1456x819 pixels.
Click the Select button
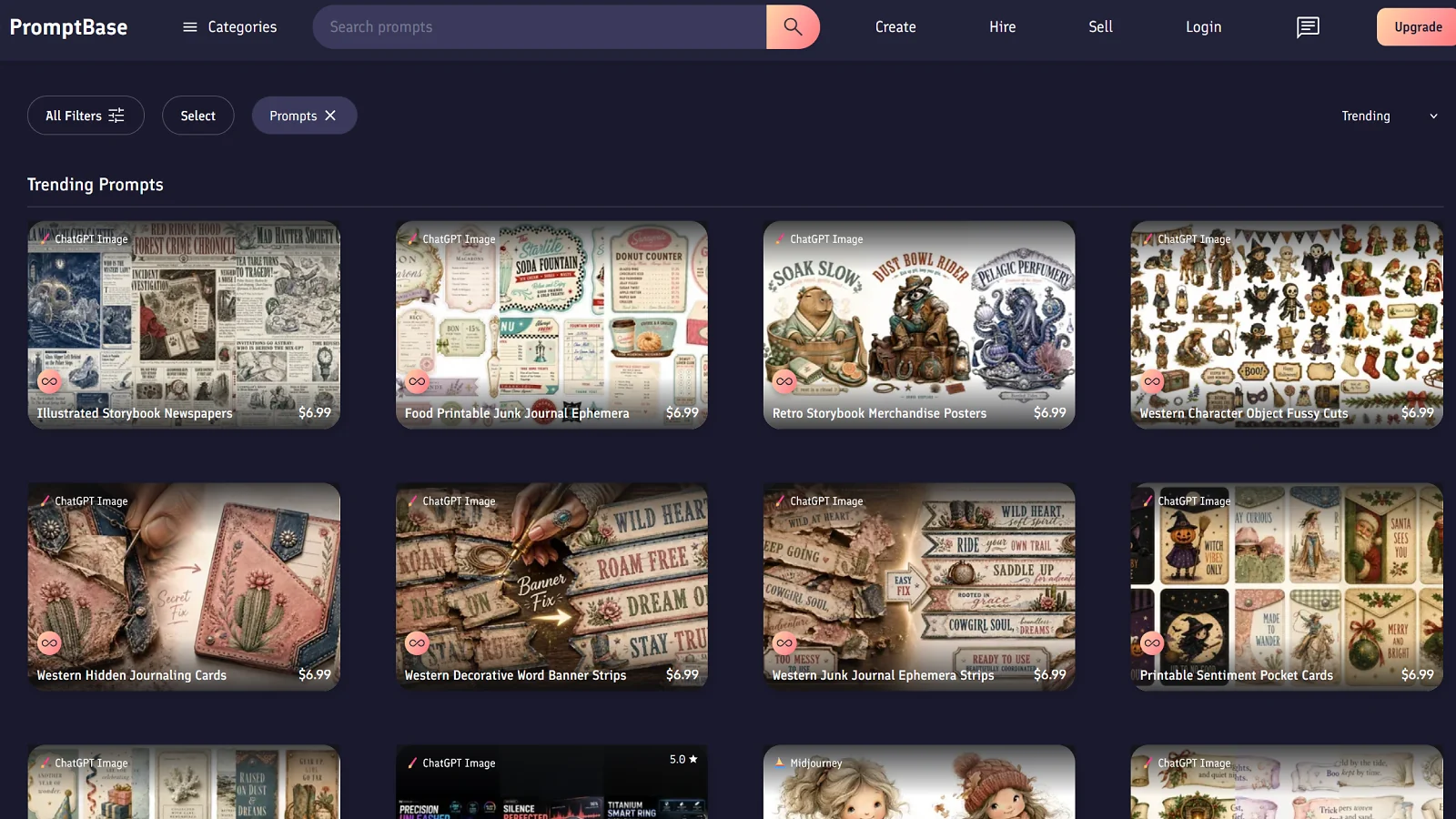pos(198,116)
